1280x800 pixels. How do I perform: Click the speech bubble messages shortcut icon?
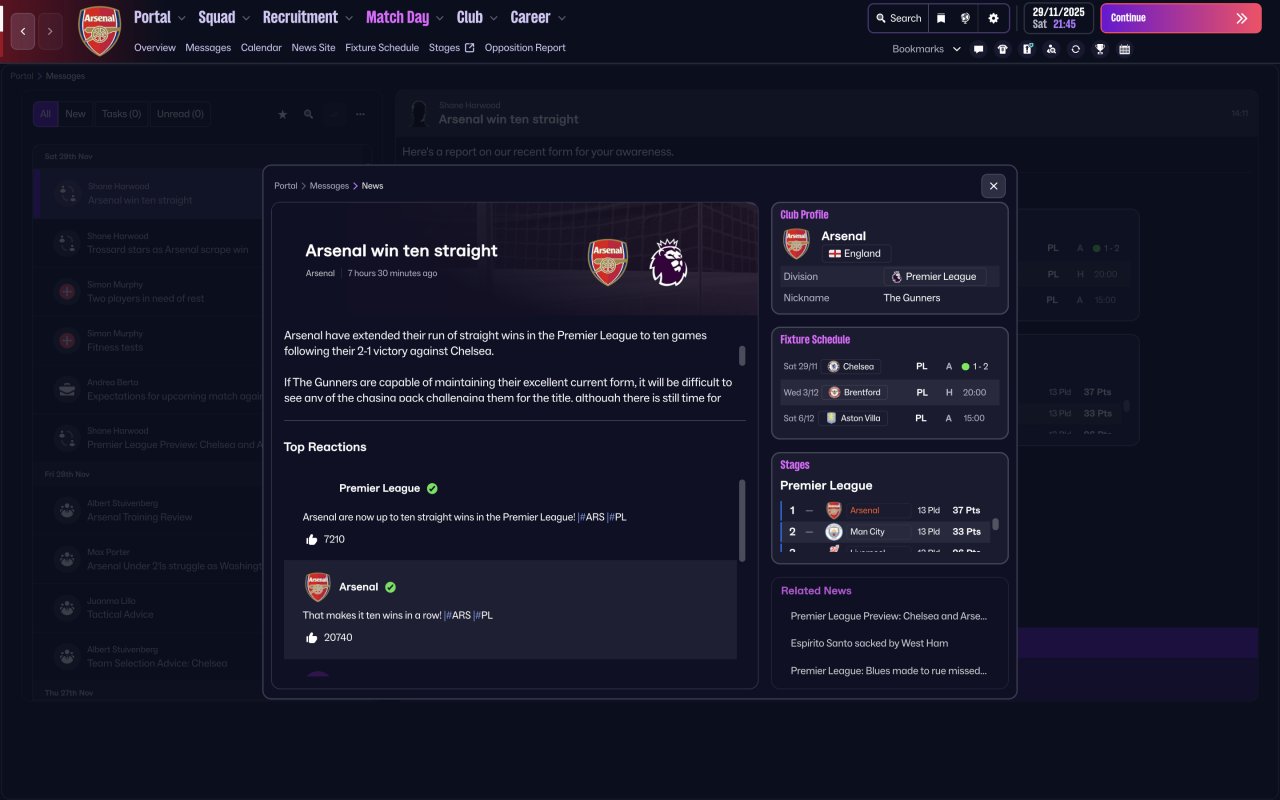click(978, 49)
